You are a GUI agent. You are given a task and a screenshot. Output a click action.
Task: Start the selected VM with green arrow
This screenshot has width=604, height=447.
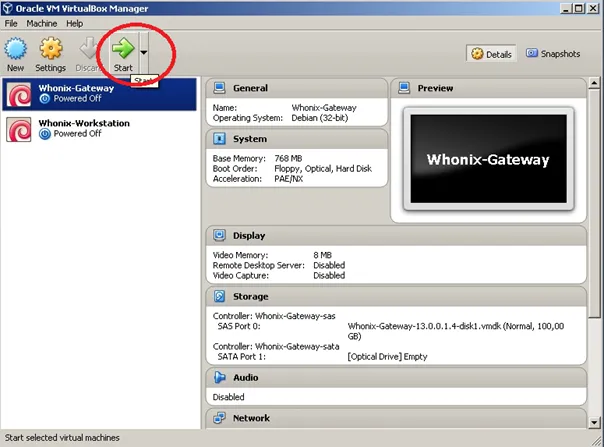(123, 48)
